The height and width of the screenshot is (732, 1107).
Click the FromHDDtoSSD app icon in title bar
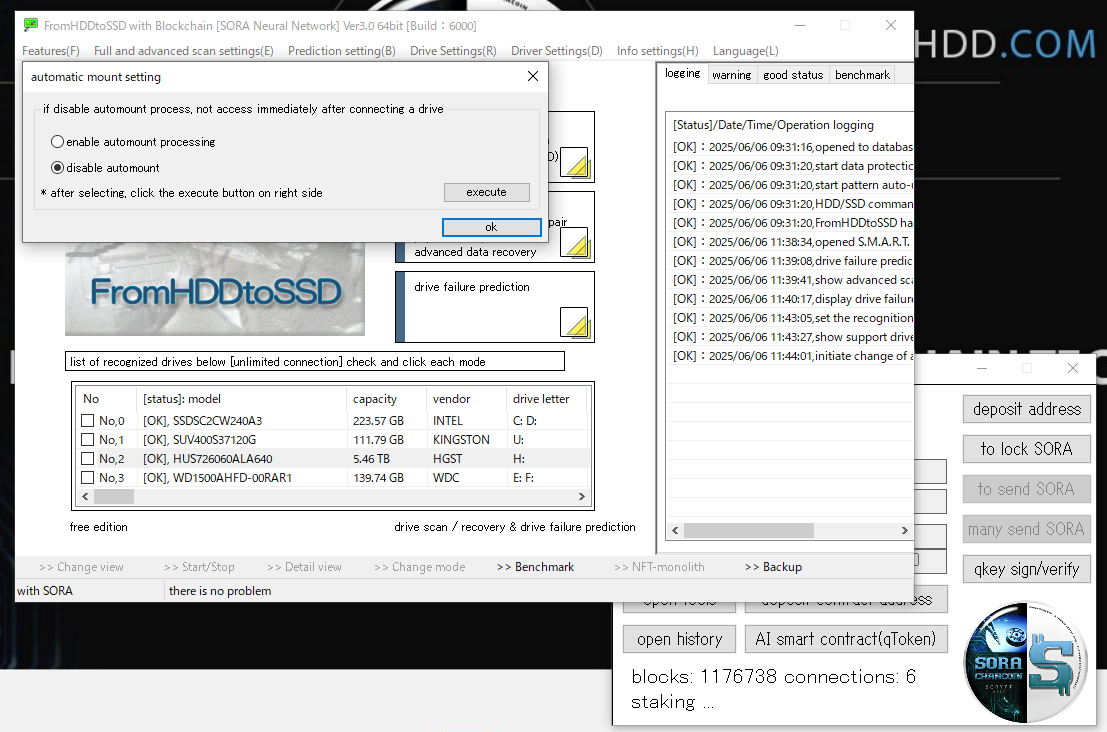point(30,25)
